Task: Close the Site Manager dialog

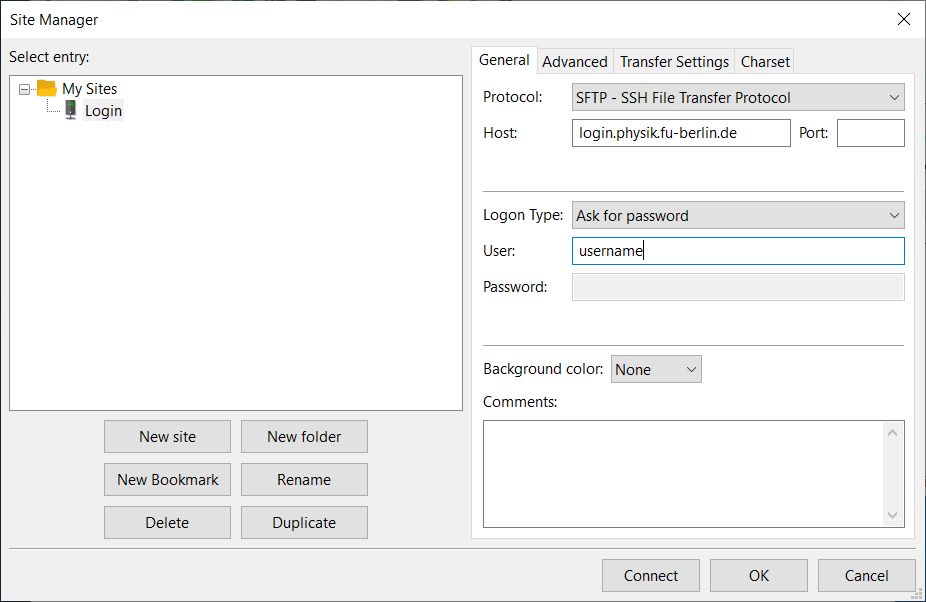Action: (x=904, y=19)
